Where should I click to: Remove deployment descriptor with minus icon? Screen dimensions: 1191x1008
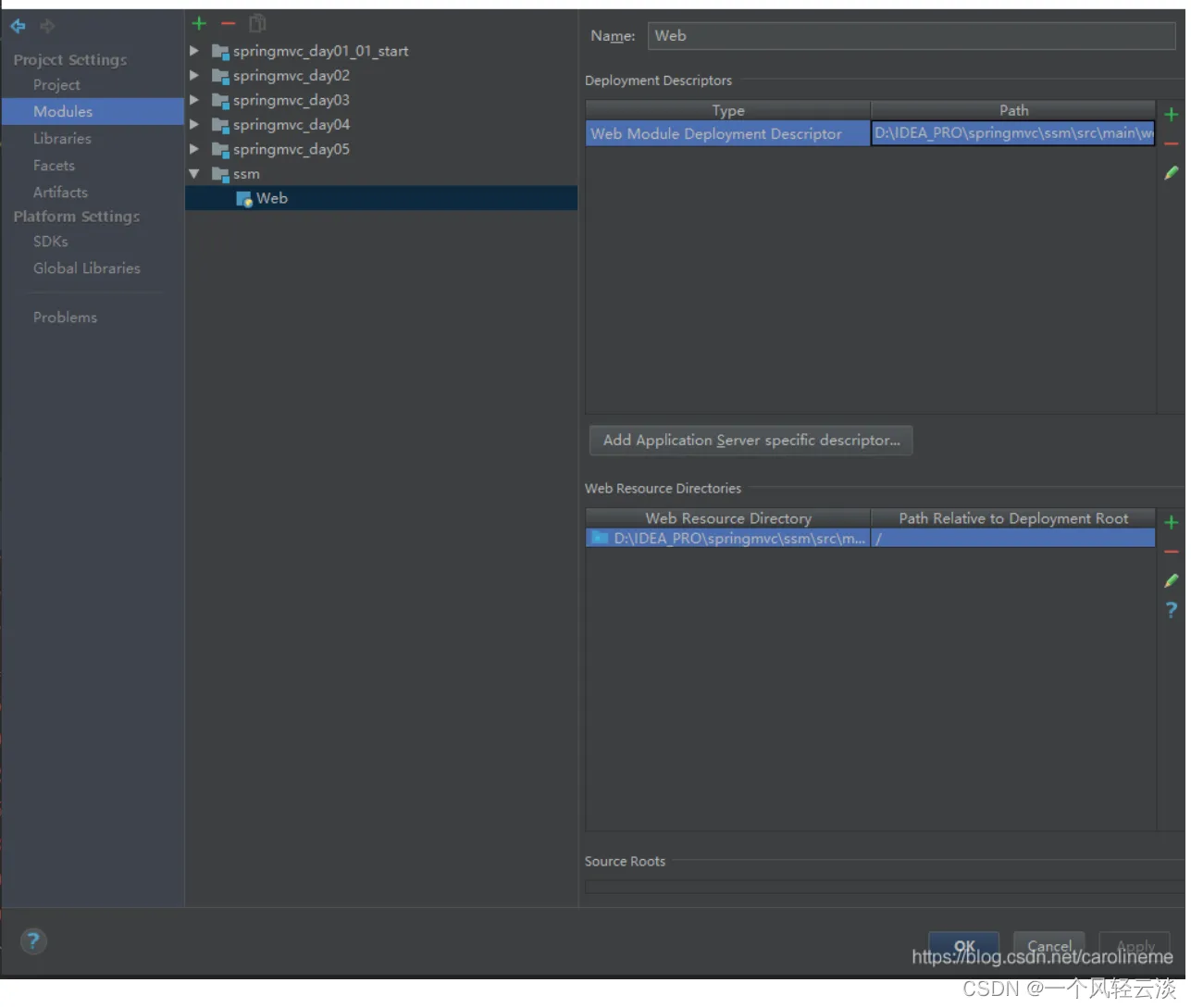click(x=1172, y=143)
